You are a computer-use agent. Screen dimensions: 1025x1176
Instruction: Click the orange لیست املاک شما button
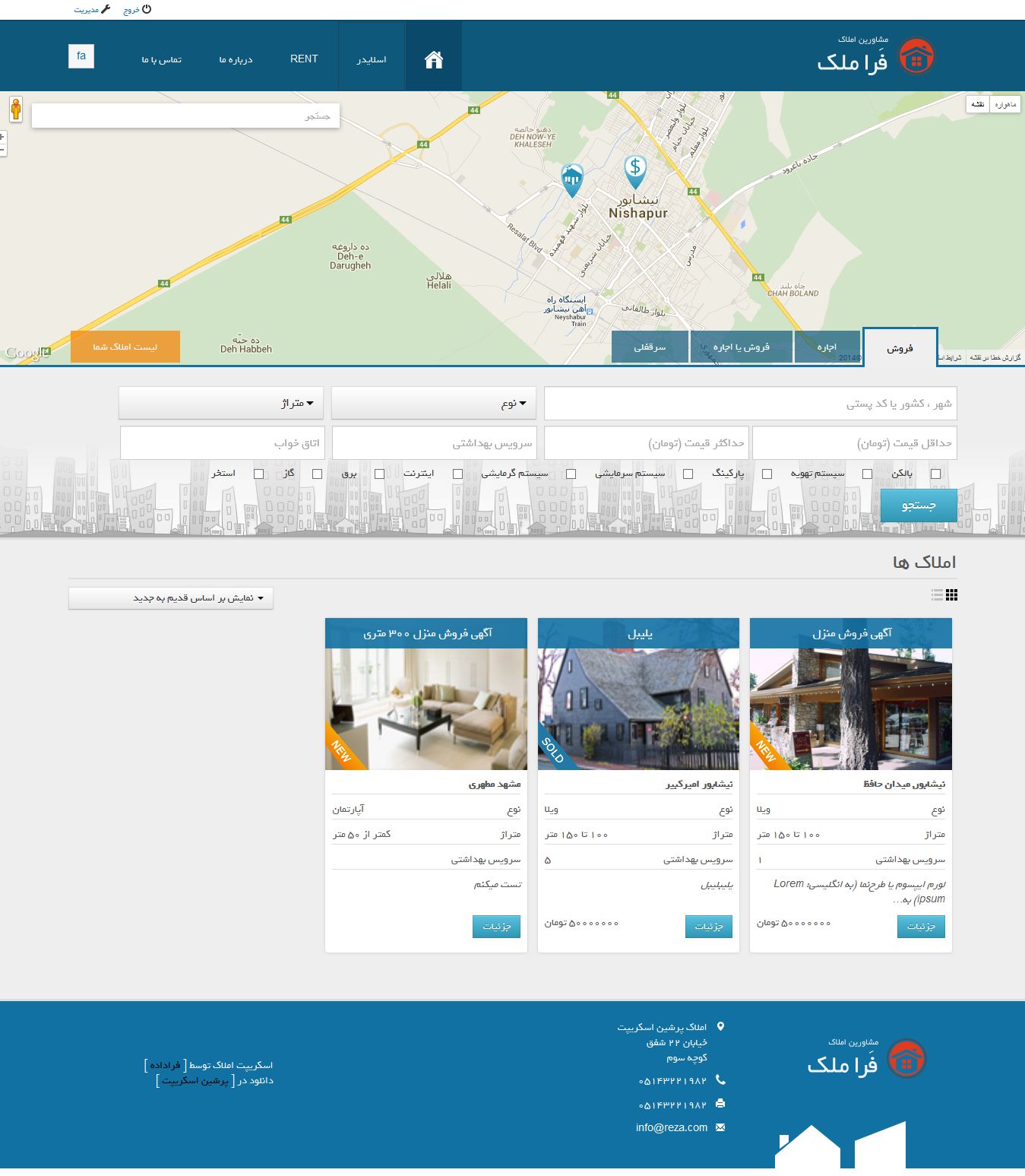(125, 347)
